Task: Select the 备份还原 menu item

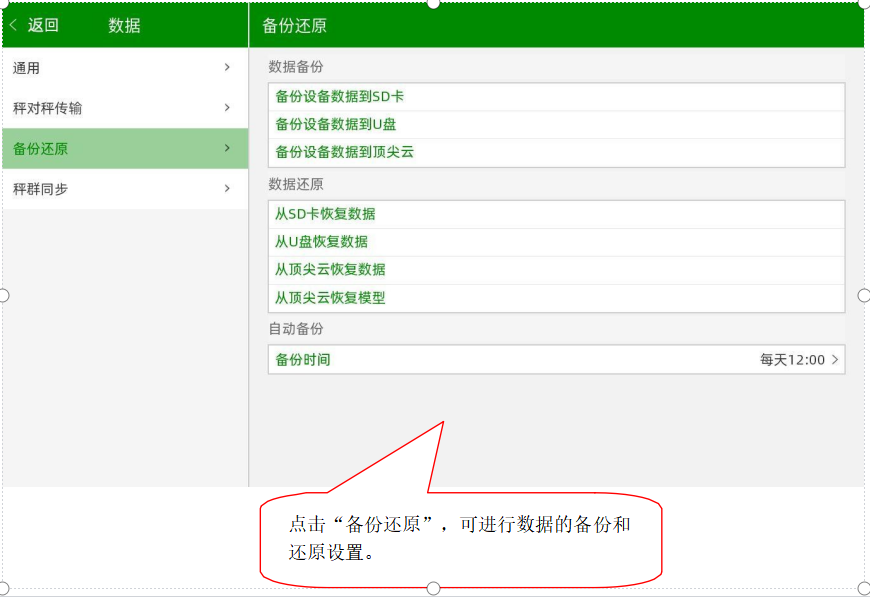Action: 125,148
